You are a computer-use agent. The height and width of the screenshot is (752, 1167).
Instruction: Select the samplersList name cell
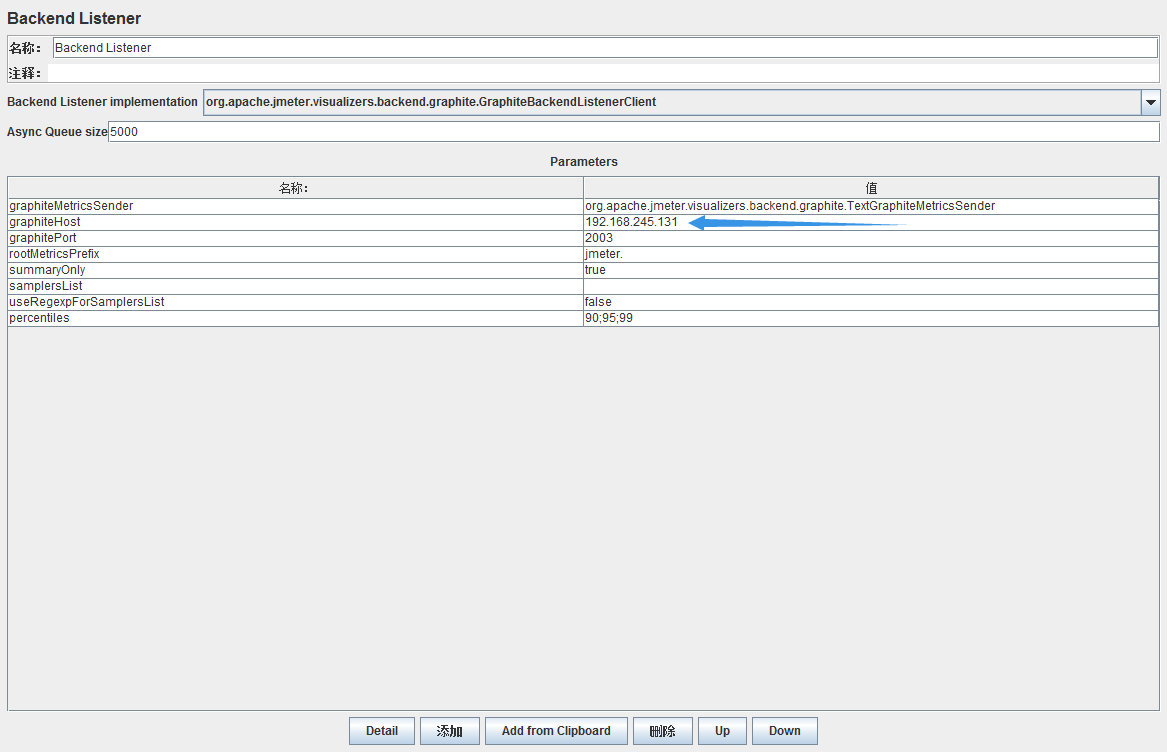click(x=295, y=286)
